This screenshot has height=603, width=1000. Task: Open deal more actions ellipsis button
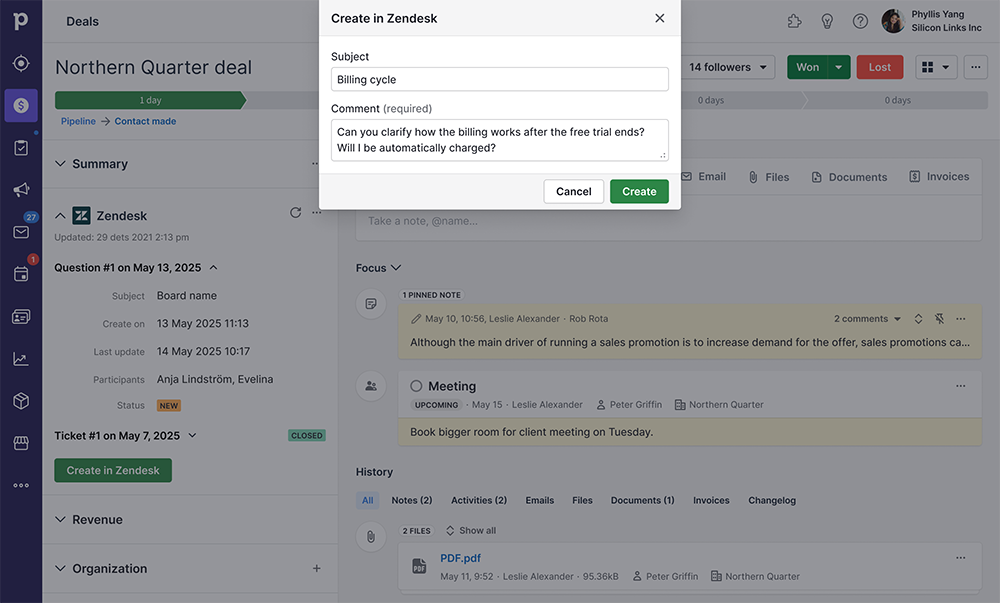pyautogui.click(x=975, y=67)
